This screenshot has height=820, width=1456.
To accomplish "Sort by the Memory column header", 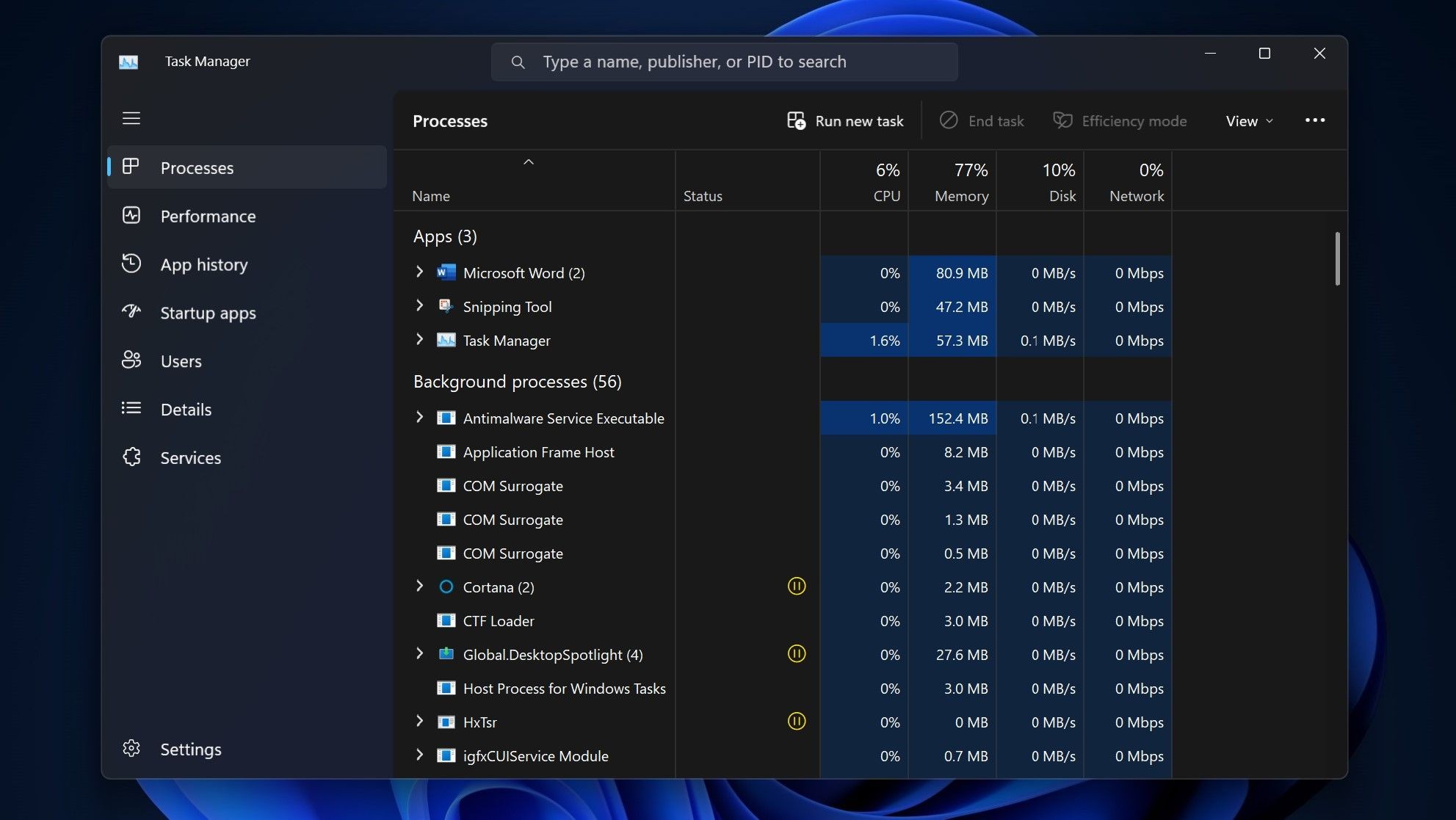I will [x=952, y=181].
